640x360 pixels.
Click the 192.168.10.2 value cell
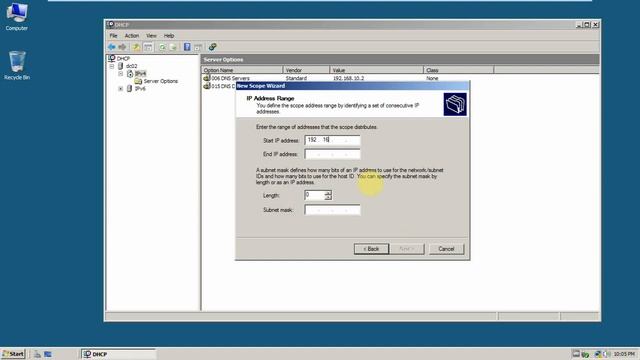348,78
